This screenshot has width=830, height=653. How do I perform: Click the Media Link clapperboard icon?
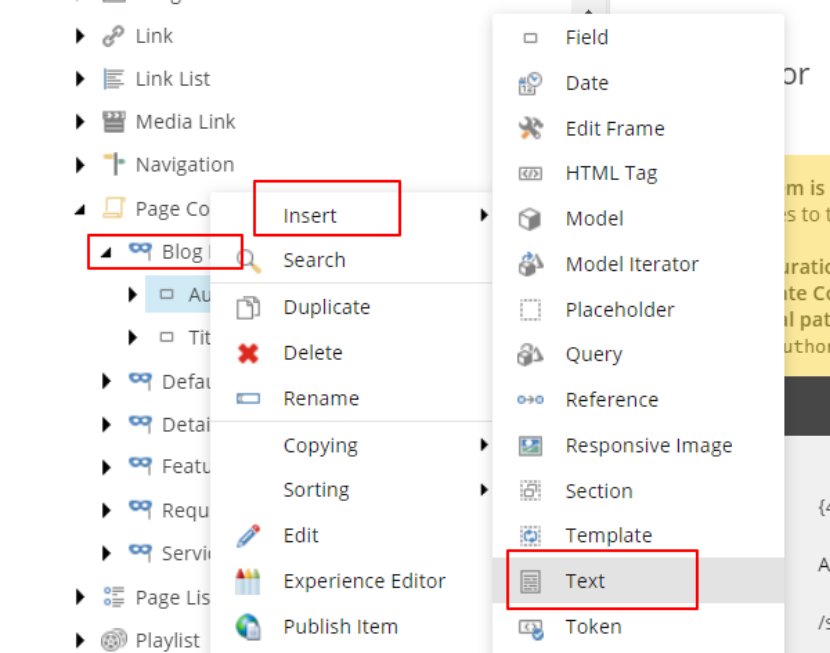click(113, 122)
